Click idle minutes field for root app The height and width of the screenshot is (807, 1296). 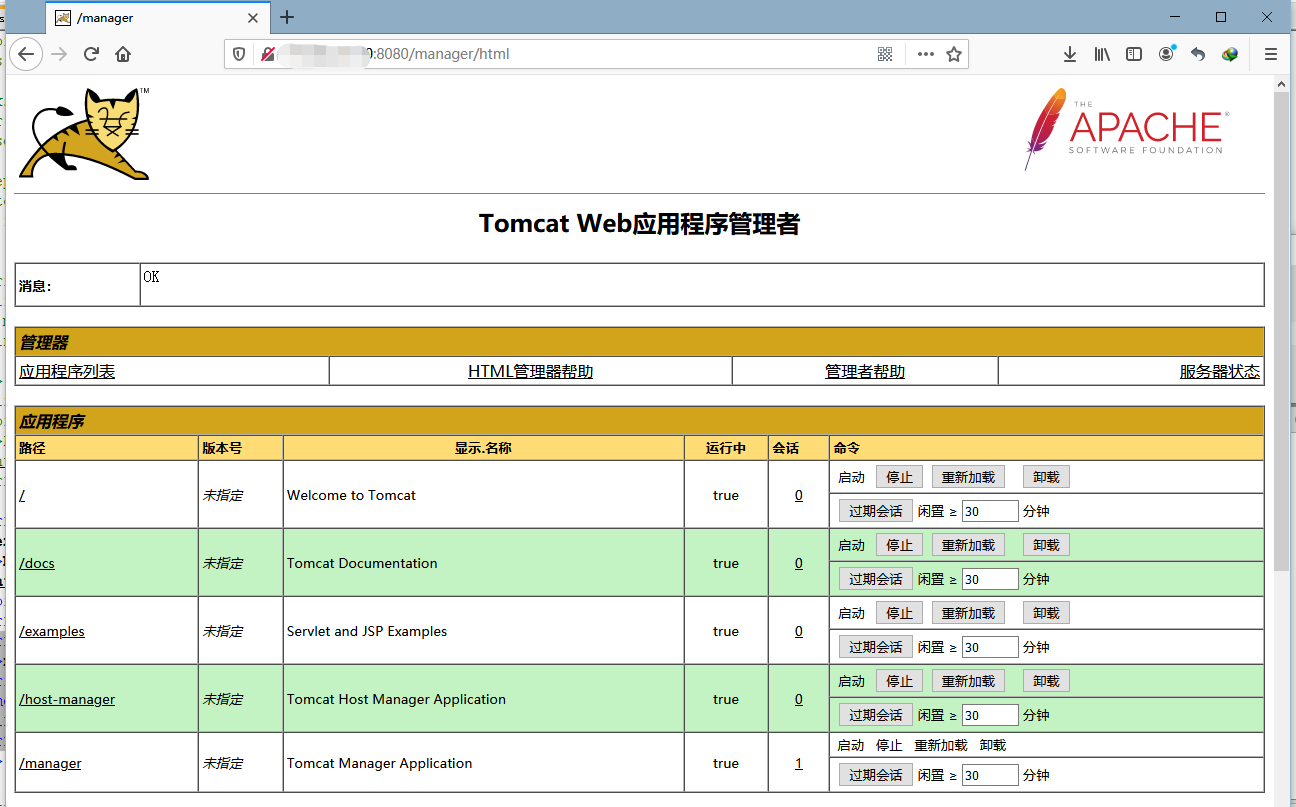(x=990, y=511)
